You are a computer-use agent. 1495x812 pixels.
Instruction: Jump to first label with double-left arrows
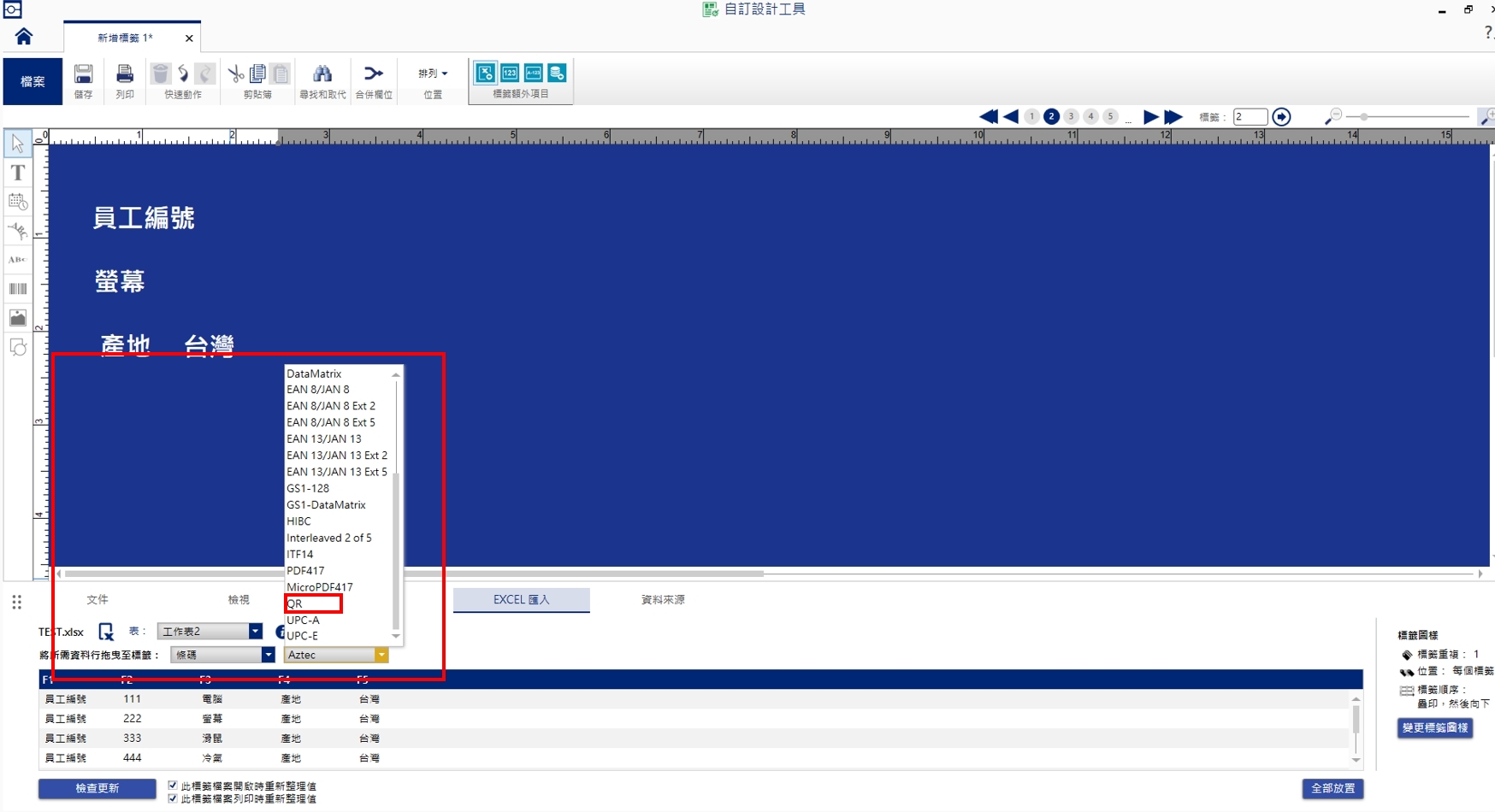click(989, 116)
